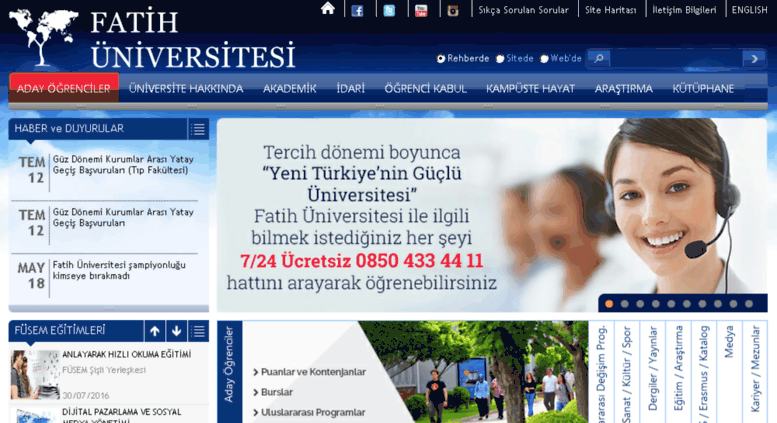This screenshot has height=423, width=777.
Task: Select the second banner slider dot
Action: click(x=624, y=304)
